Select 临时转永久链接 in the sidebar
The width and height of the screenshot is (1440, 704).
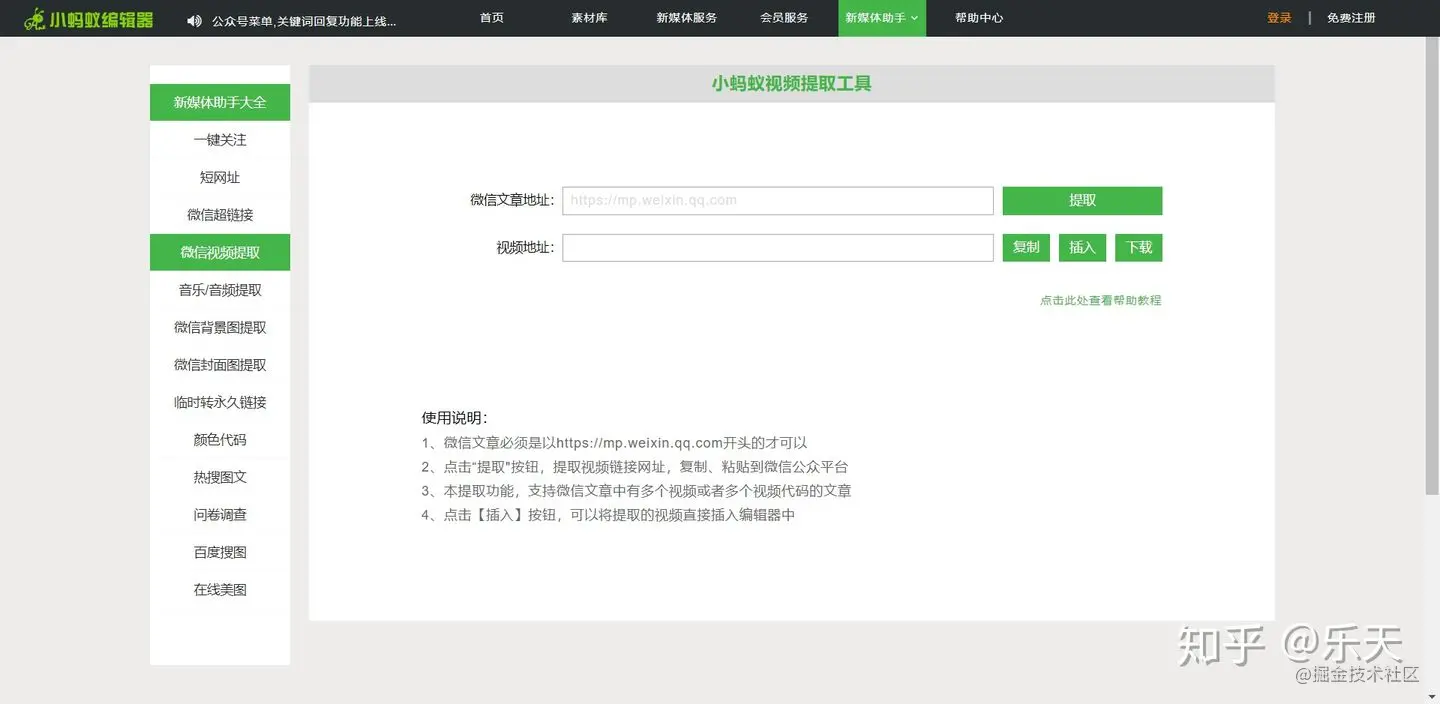click(x=219, y=402)
